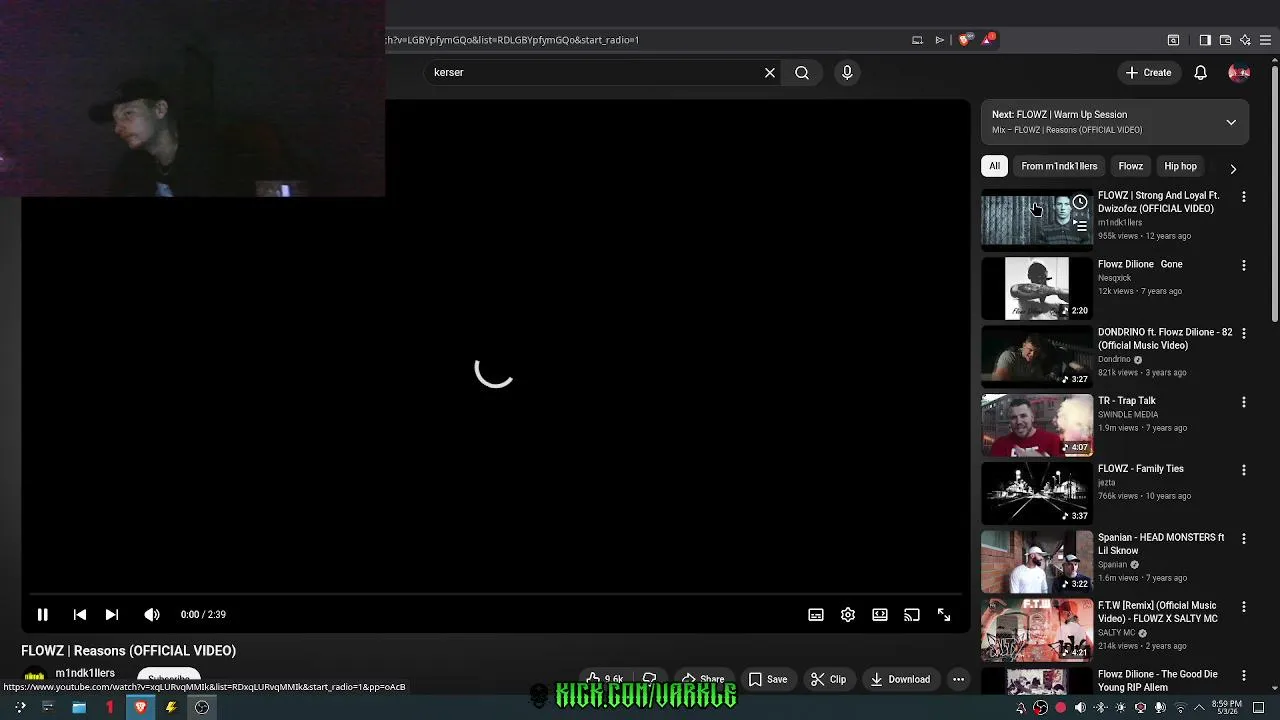
Task: Toggle the Brave sidebar panel
Action: click(x=1205, y=40)
